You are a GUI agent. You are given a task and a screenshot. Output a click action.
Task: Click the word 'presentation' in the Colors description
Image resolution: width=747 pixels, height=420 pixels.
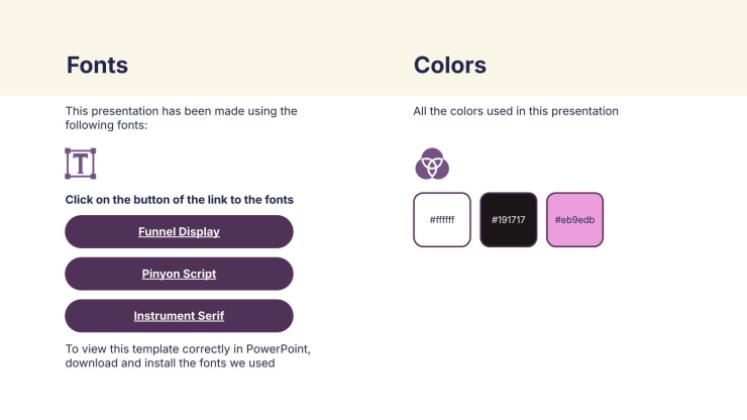point(586,111)
